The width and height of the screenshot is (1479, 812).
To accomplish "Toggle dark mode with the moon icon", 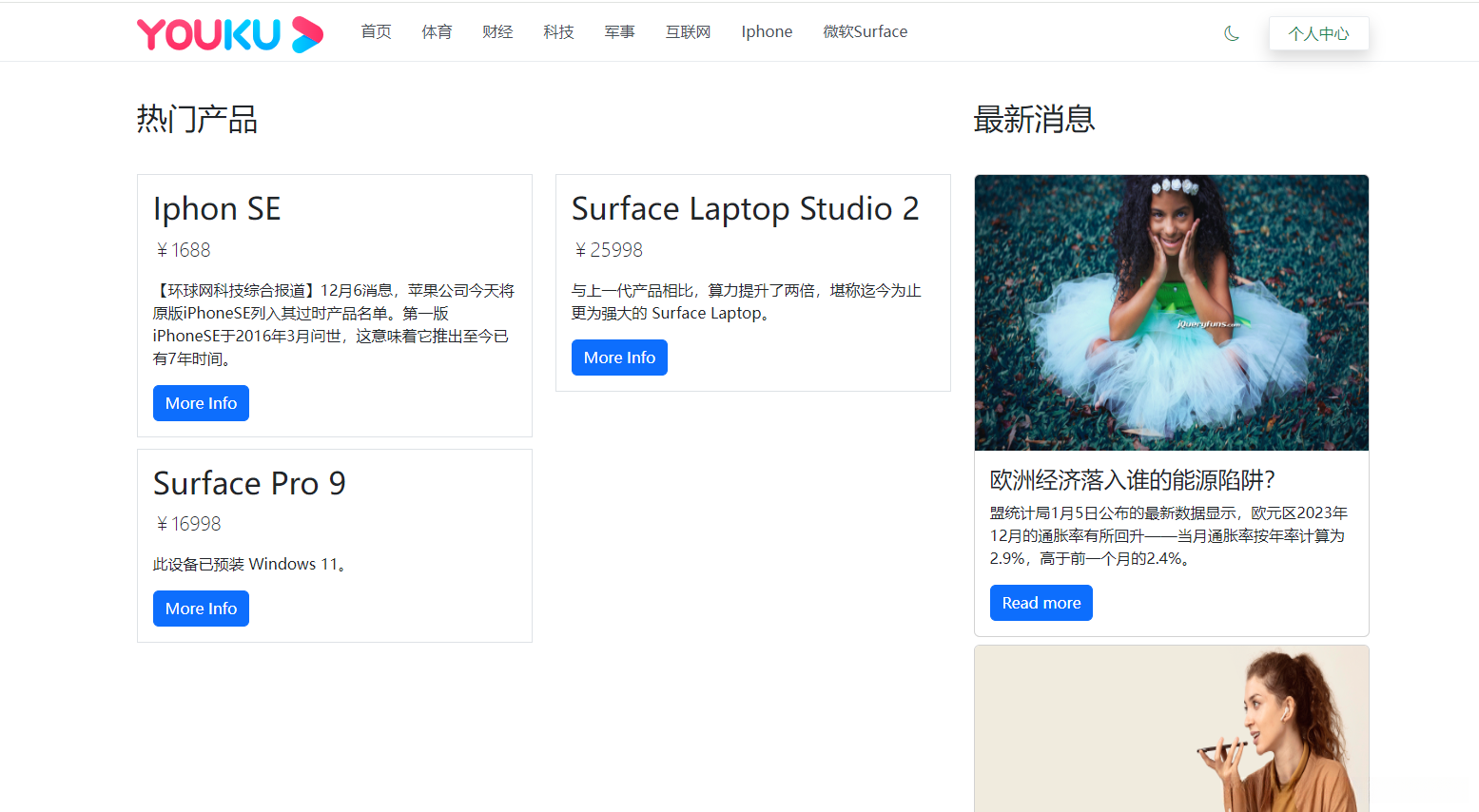I will [x=1232, y=33].
